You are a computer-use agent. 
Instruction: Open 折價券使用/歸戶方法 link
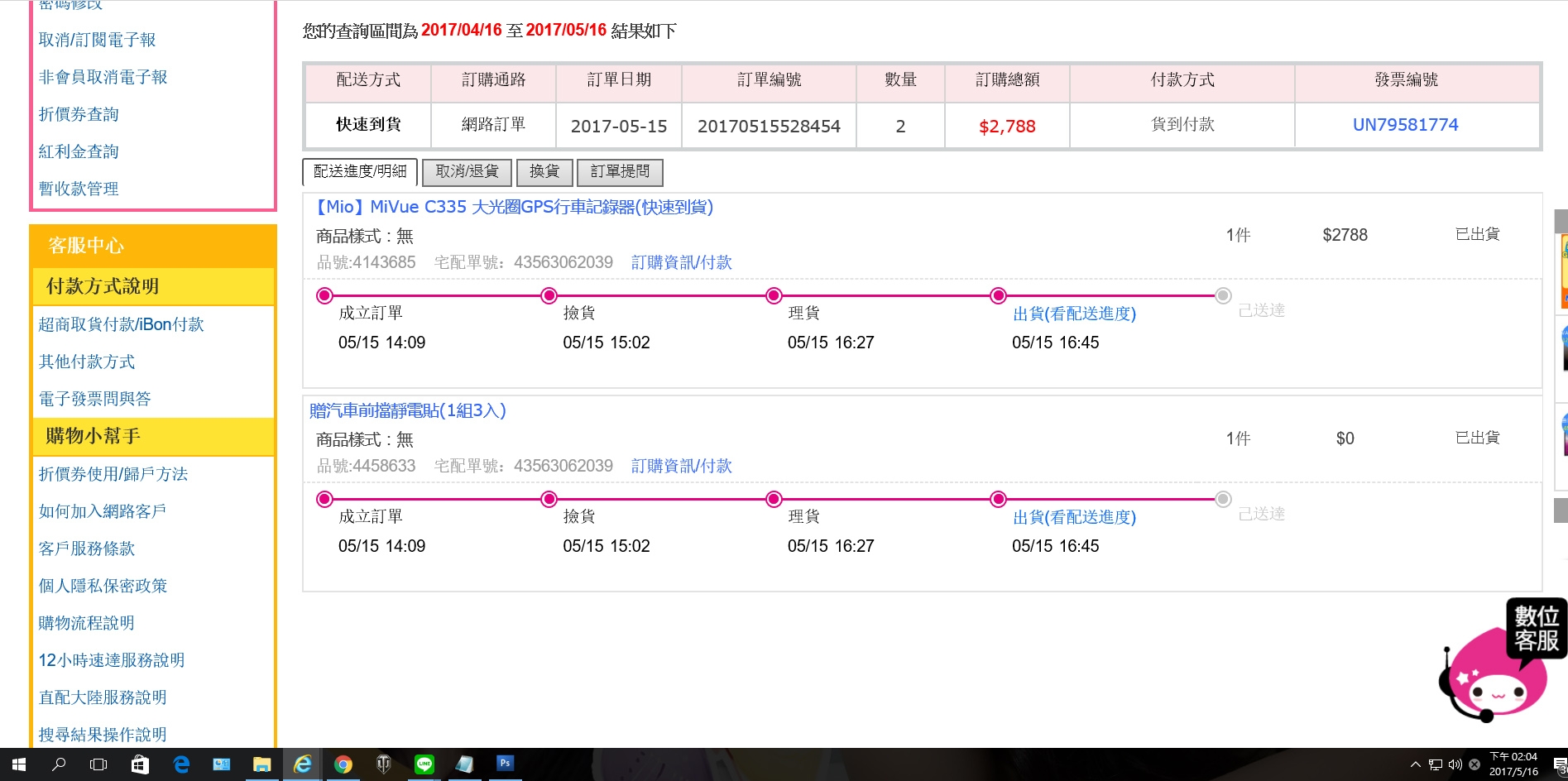[x=113, y=474]
